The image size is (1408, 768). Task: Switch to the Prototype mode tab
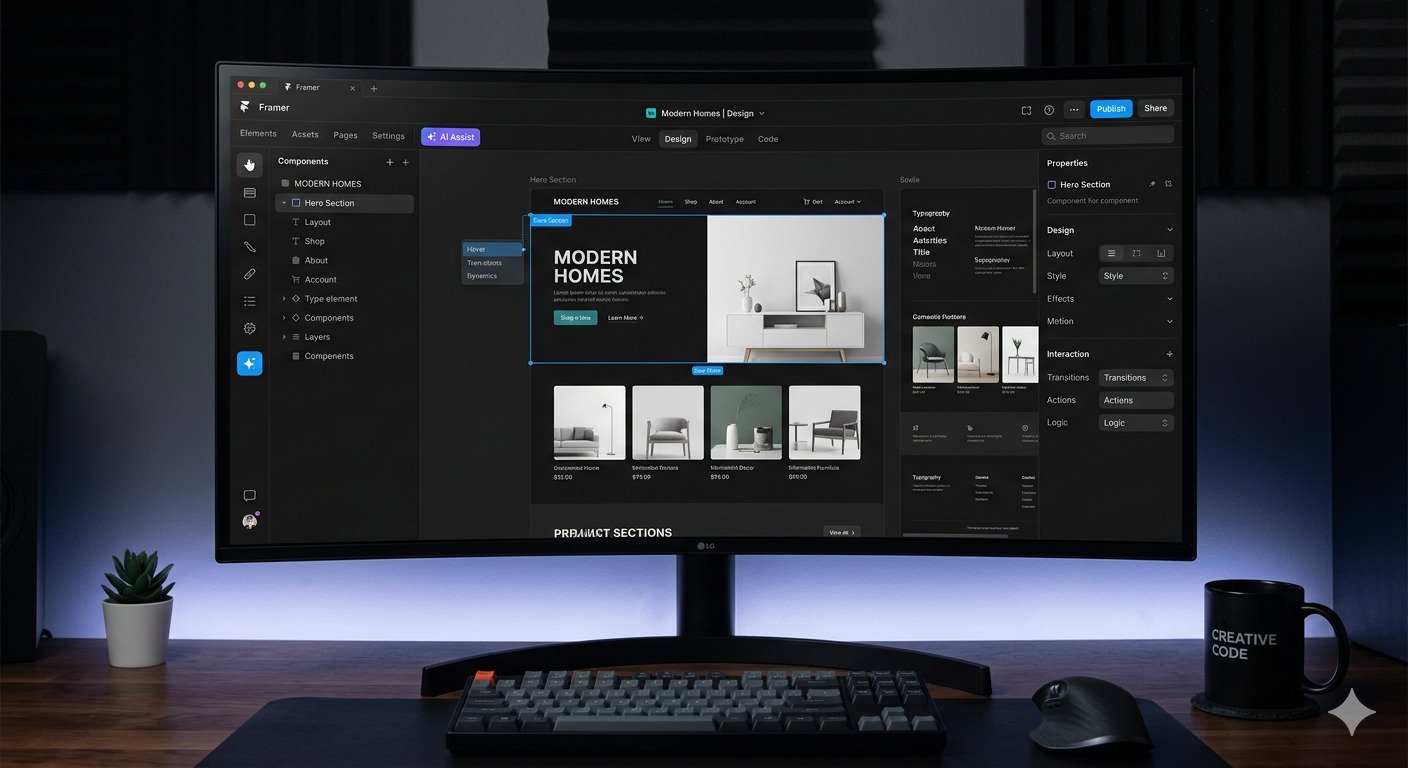pyautogui.click(x=724, y=139)
